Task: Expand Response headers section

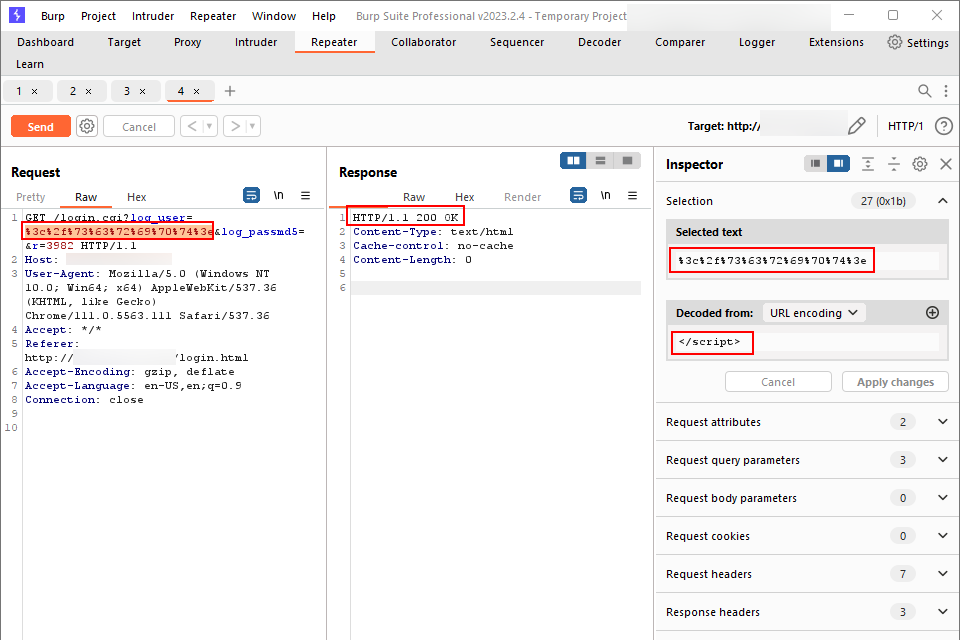Action: (943, 612)
